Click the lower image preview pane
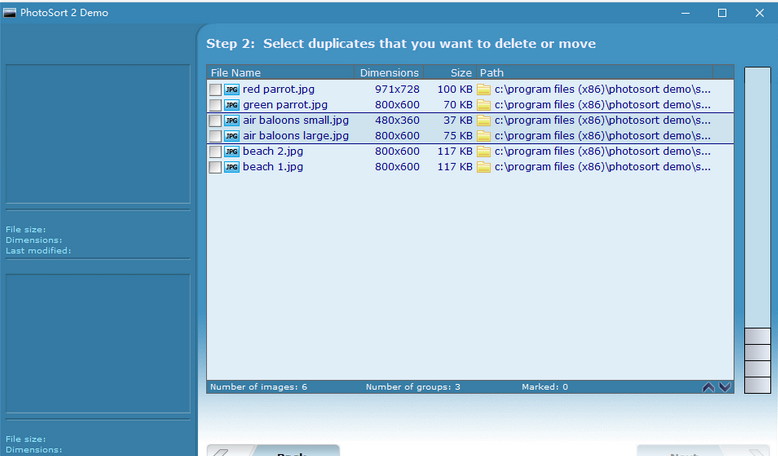 [98, 343]
